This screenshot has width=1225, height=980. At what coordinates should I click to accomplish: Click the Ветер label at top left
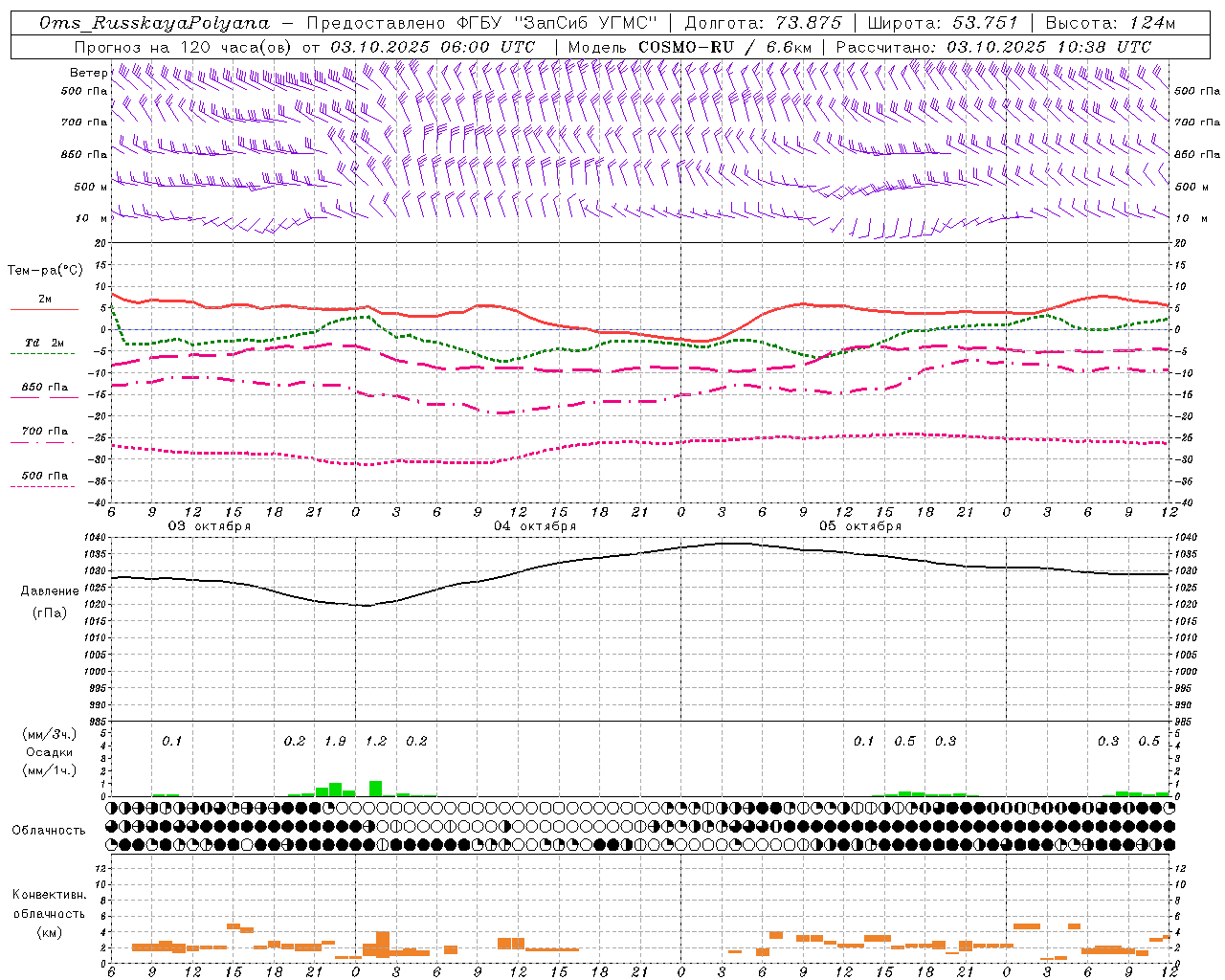tap(88, 73)
